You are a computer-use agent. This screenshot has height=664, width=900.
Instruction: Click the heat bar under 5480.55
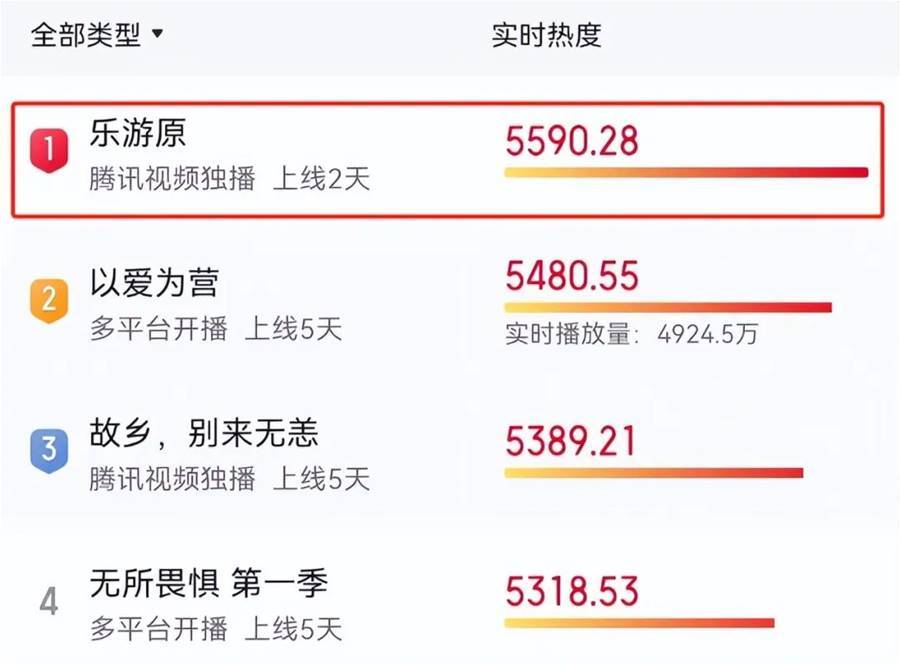coord(668,307)
